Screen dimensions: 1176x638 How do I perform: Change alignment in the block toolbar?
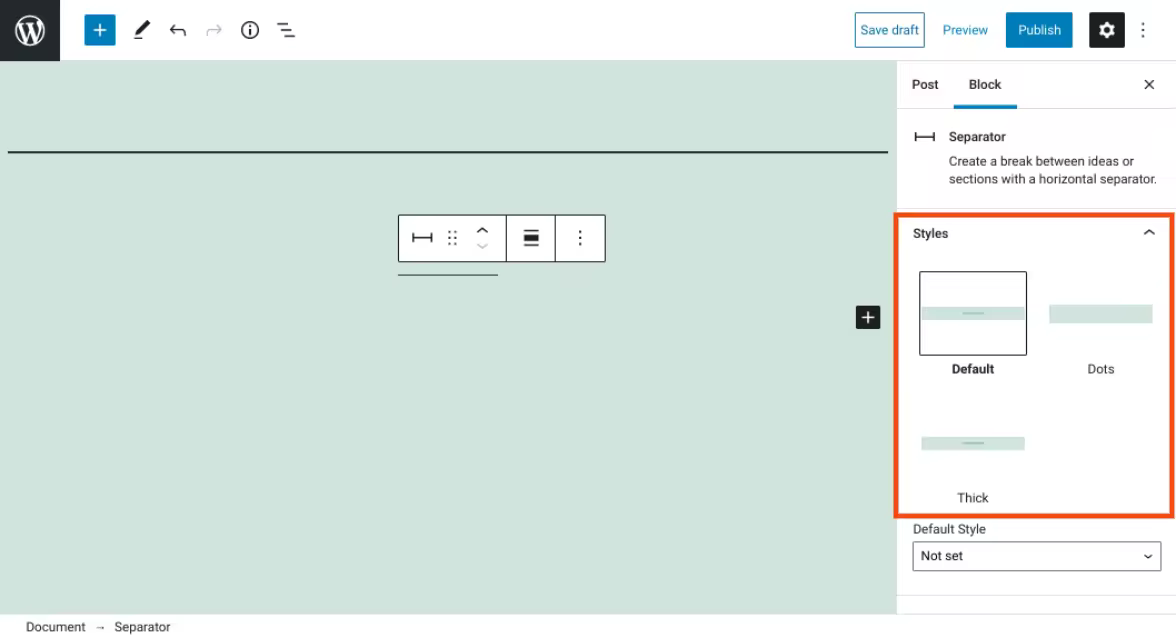[531, 238]
